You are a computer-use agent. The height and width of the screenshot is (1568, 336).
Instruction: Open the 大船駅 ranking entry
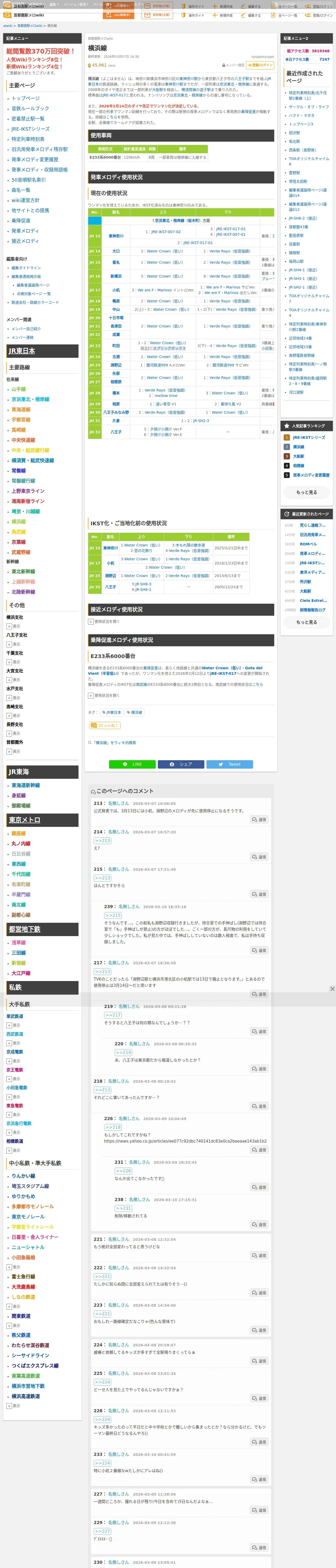point(299,457)
